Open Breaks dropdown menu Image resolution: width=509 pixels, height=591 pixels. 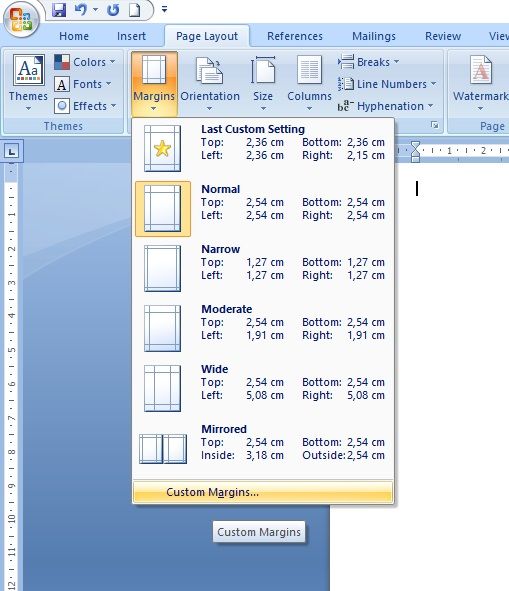pos(368,62)
